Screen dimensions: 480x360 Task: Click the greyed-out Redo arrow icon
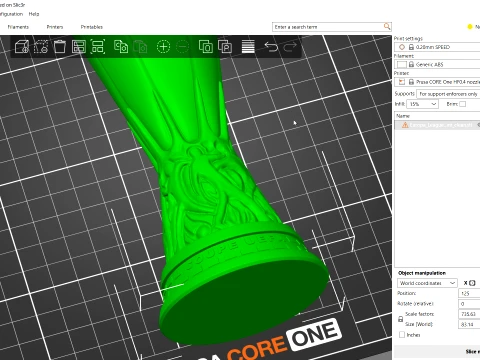(290, 47)
